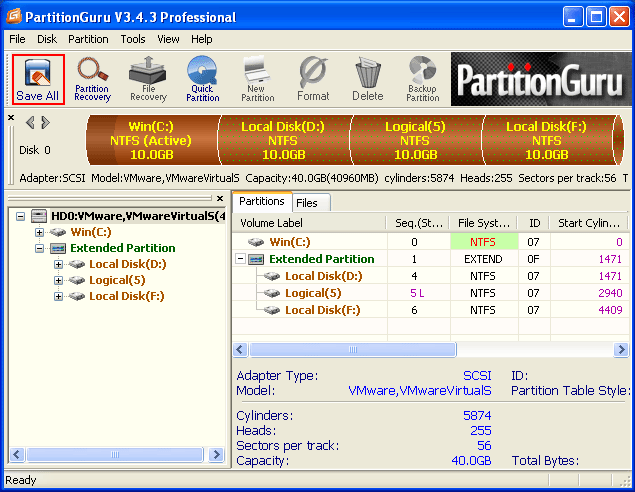Start Quick Partition tool
The width and height of the screenshot is (635, 492).
point(202,79)
